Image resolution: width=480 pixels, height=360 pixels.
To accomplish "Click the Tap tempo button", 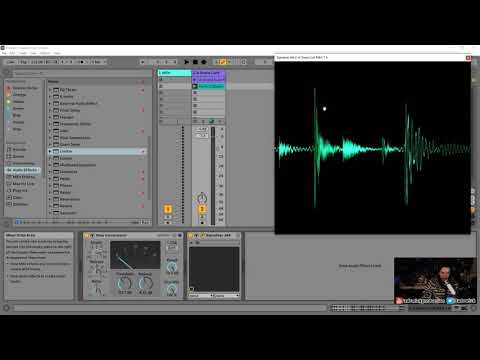I will tap(24, 62).
